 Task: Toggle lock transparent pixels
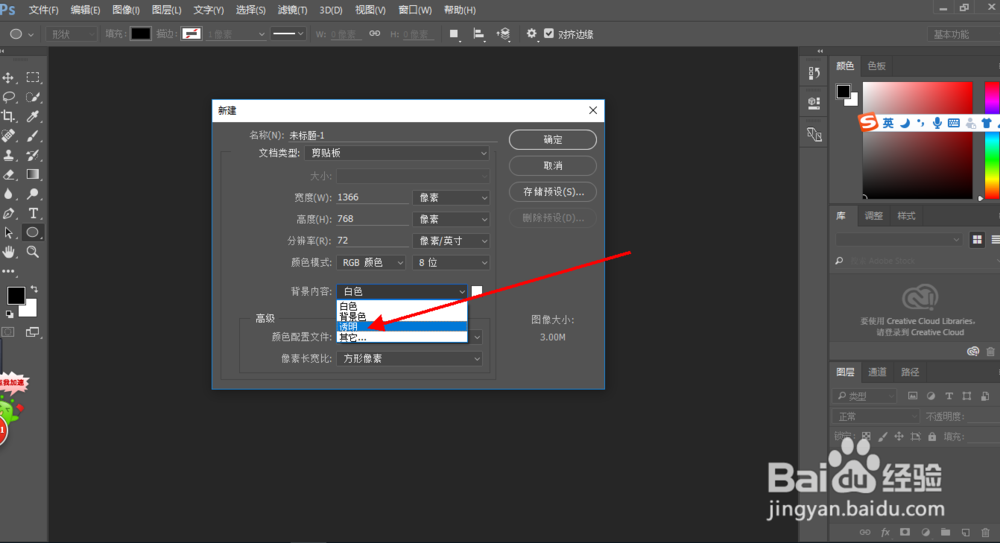(x=866, y=436)
